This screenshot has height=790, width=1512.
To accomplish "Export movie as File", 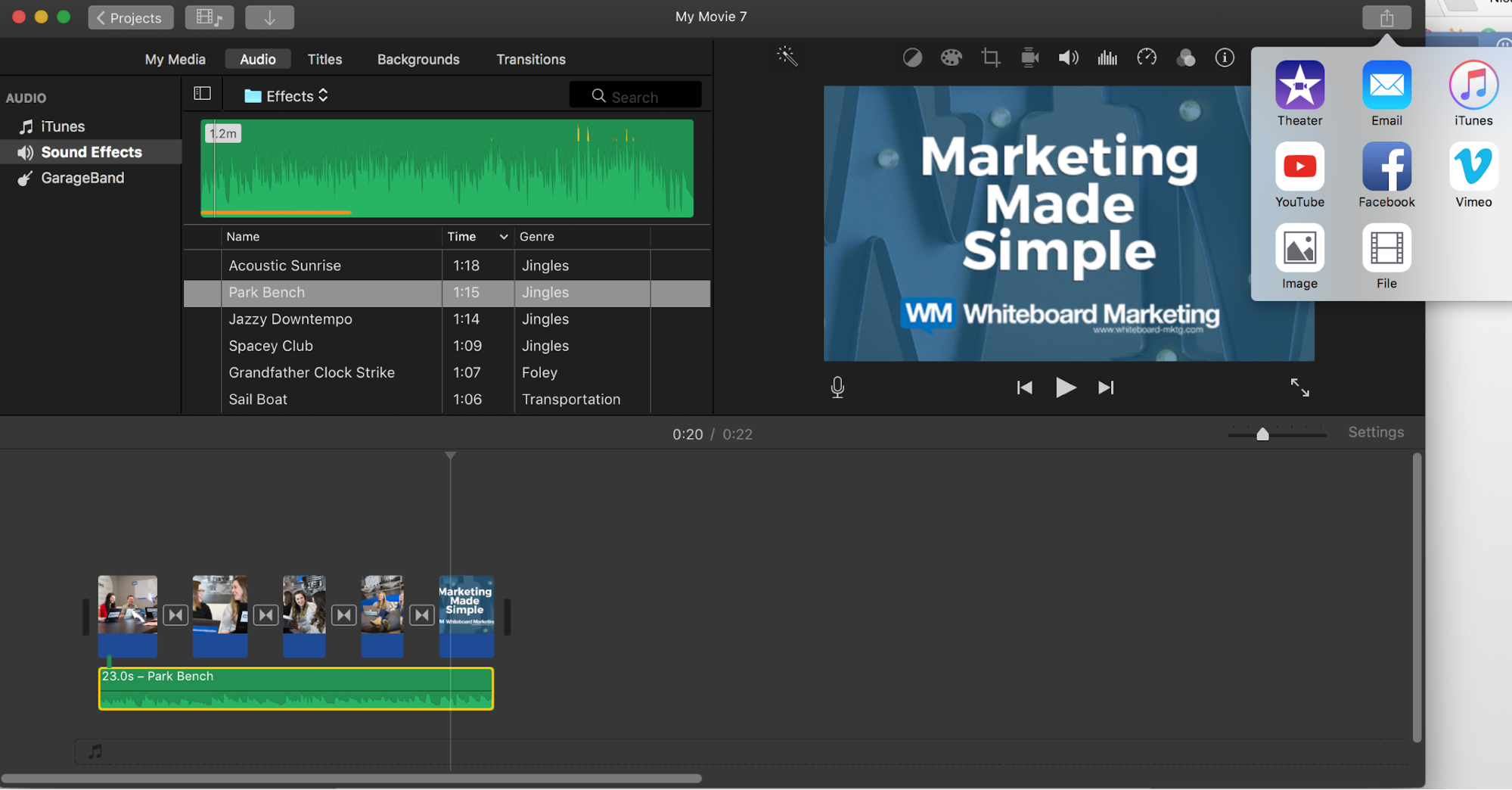I will (x=1386, y=256).
